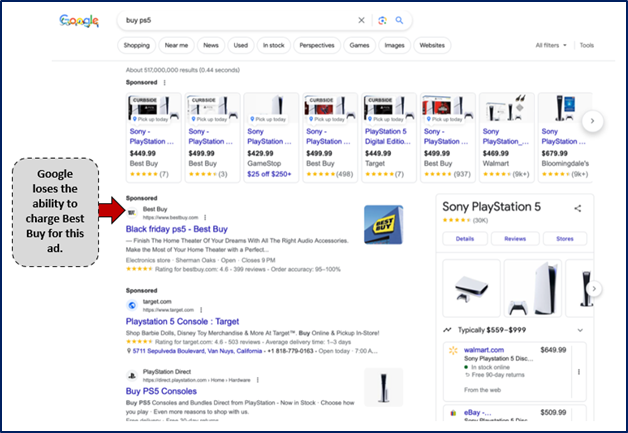The height and width of the screenshot is (433, 628).
Task: Open the $449.99 Best Buy PlayStation card
Action: (x=154, y=137)
